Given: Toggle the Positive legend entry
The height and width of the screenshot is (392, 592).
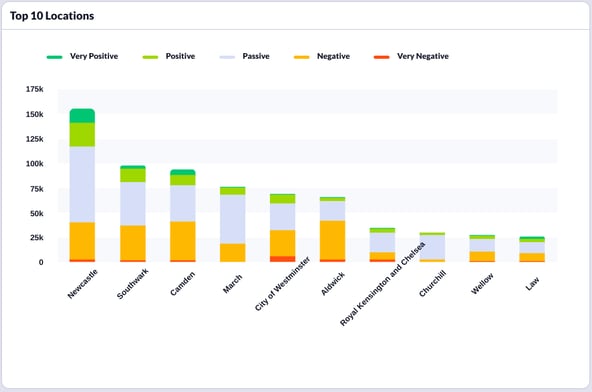Looking at the screenshot, I should click(169, 56).
